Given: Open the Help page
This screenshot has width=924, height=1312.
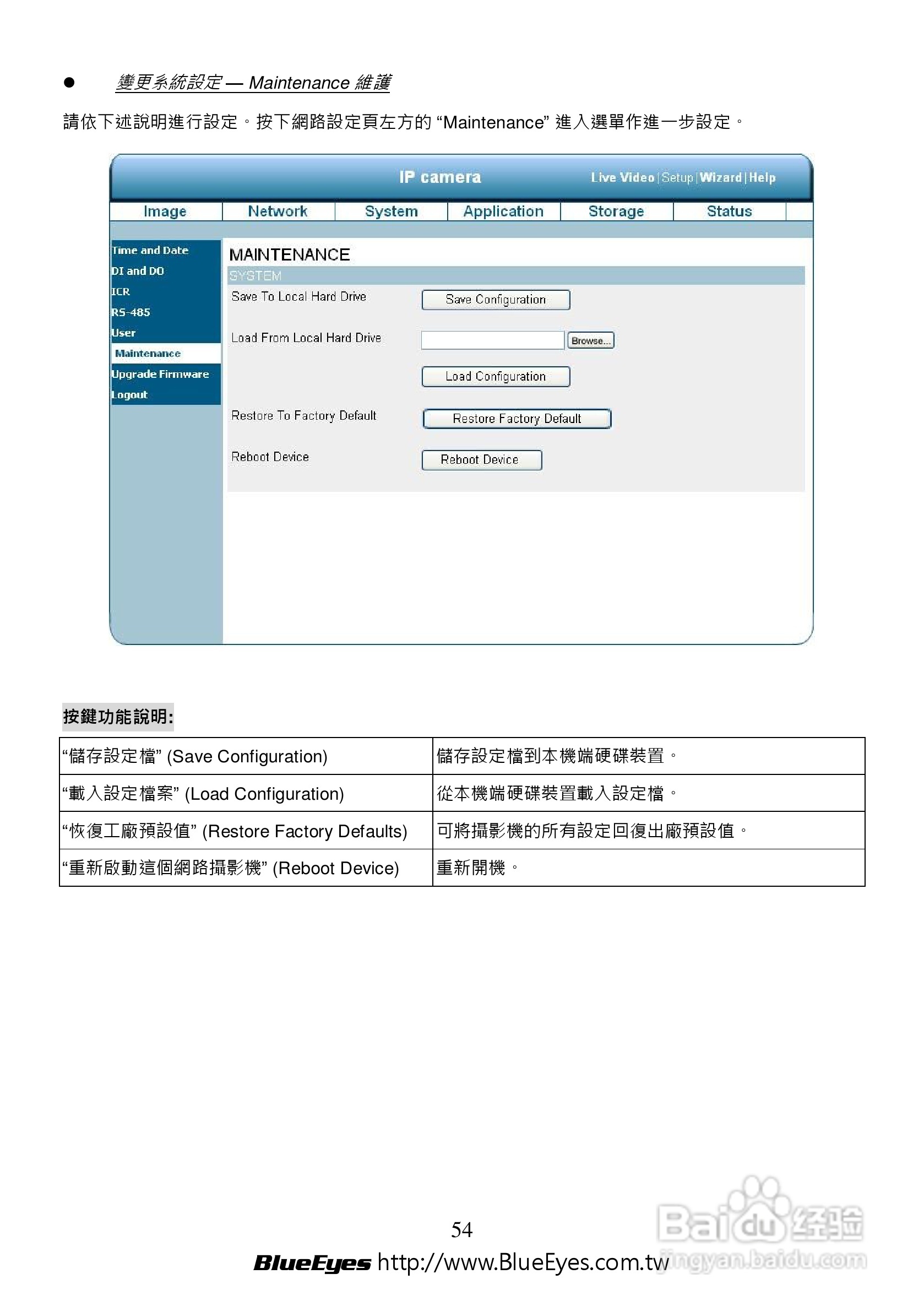Looking at the screenshot, I should tap(763, 178).
